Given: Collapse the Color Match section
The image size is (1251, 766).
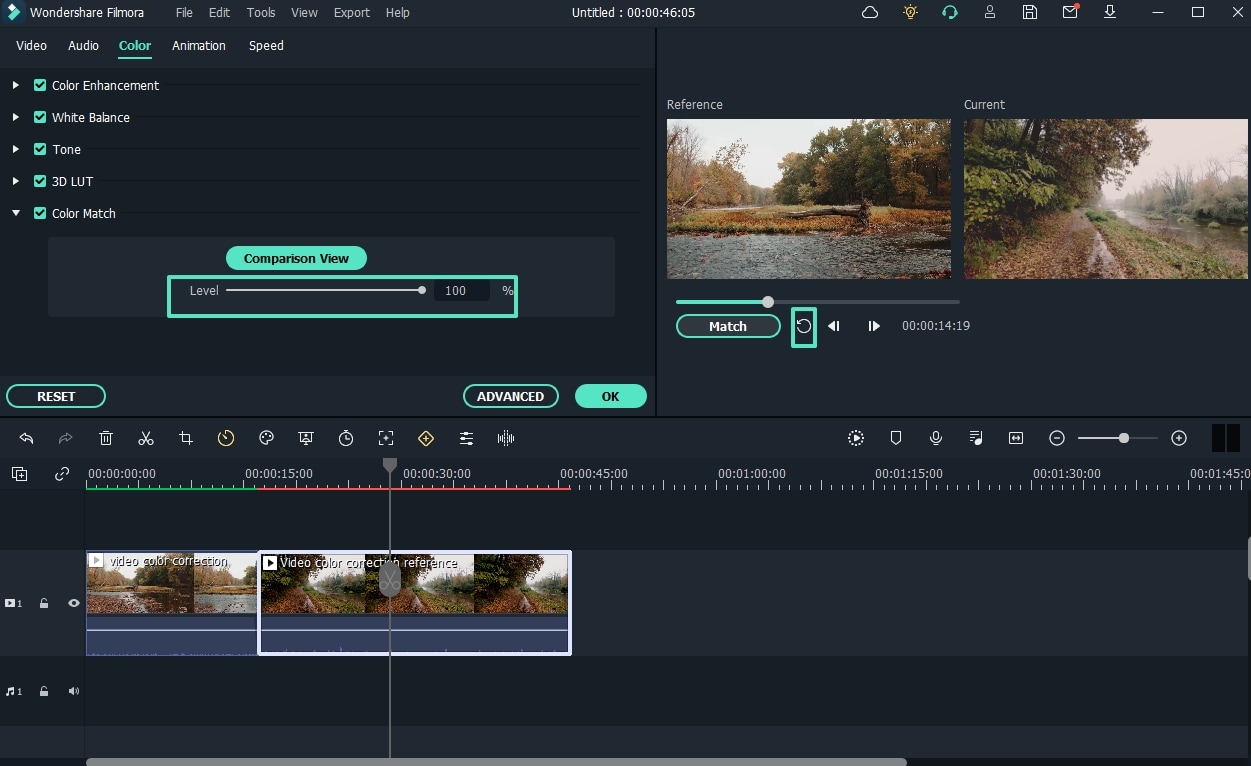Looking at the screenshot, I should pos(16,213).
